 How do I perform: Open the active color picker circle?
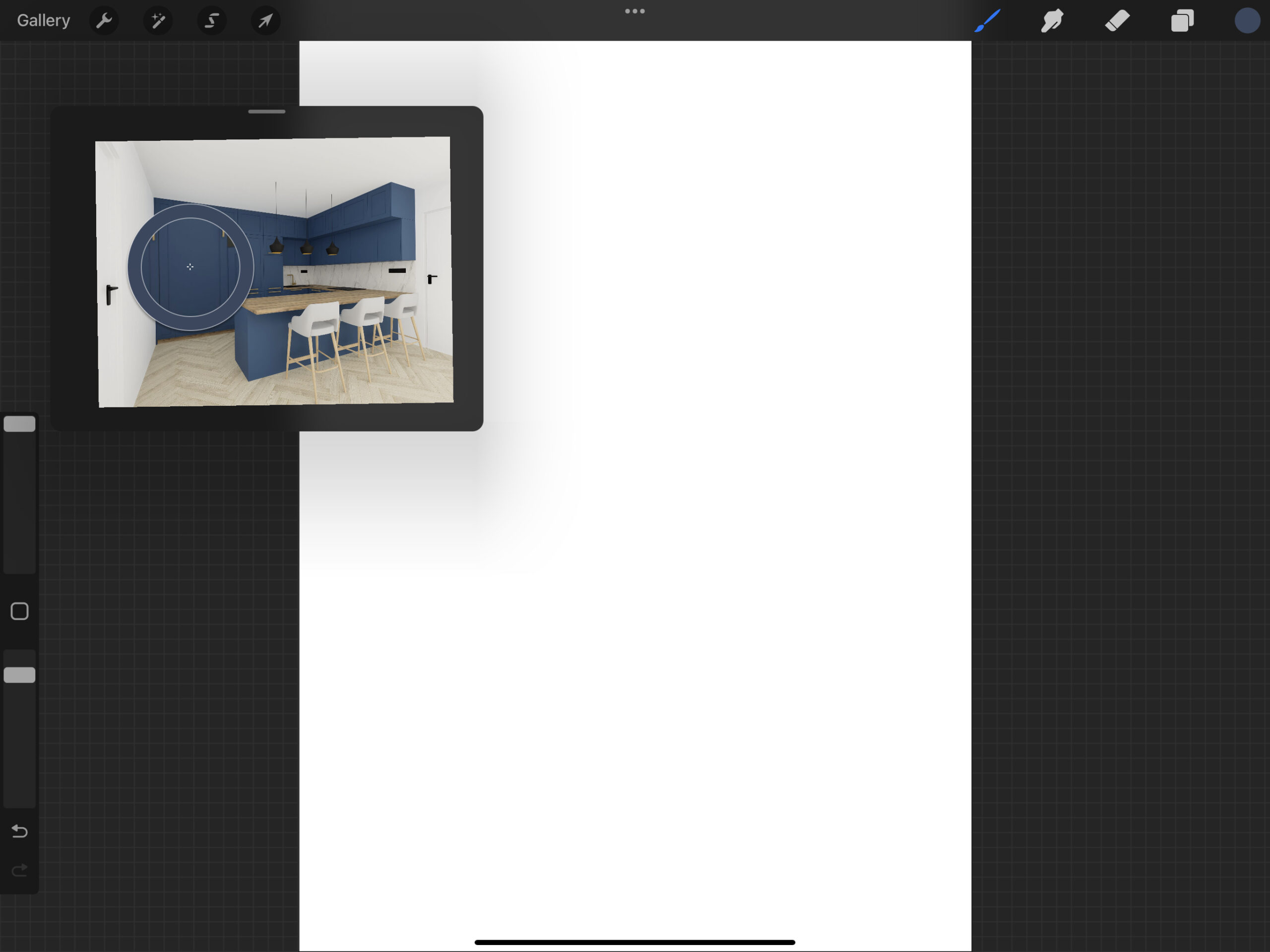(x=1247, y=21)
